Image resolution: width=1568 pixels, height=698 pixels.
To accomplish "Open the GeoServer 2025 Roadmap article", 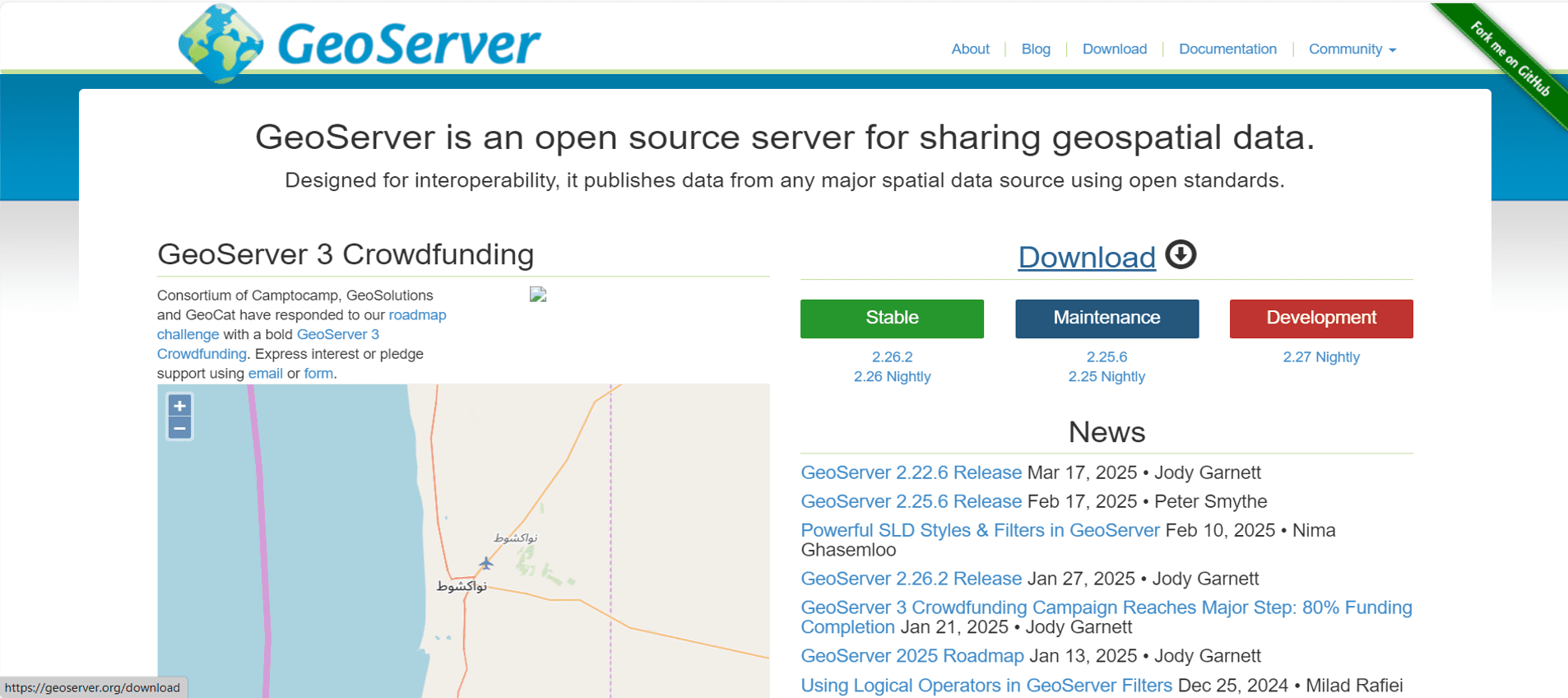I will (912, 656).
